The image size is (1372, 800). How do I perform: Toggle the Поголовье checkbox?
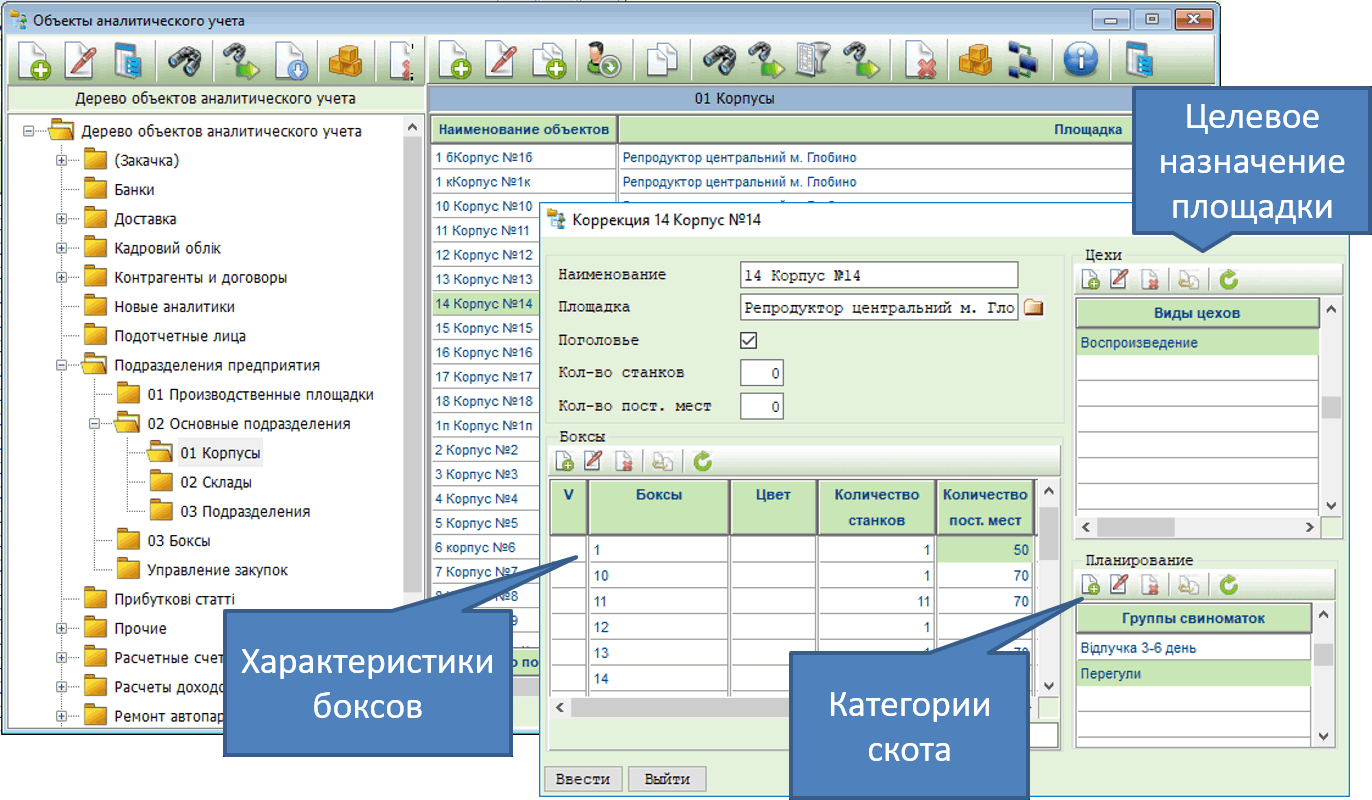click(x=748, y=340)
